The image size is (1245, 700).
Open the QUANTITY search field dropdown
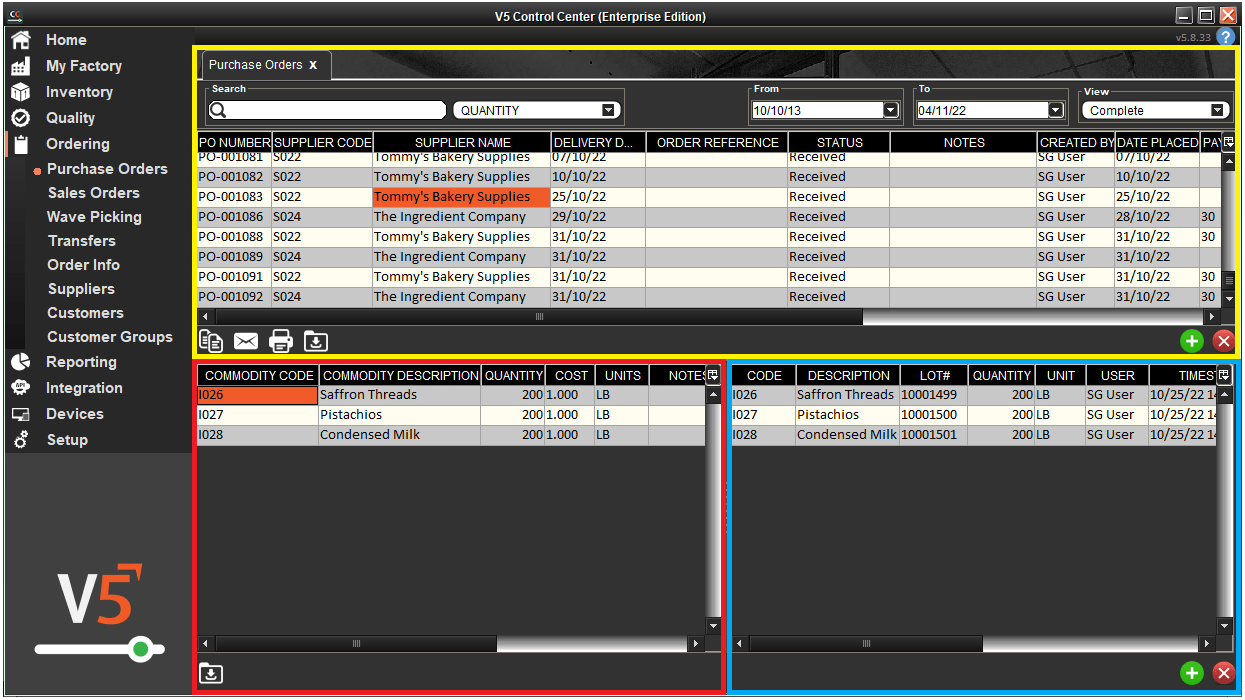tap(608, 111)
